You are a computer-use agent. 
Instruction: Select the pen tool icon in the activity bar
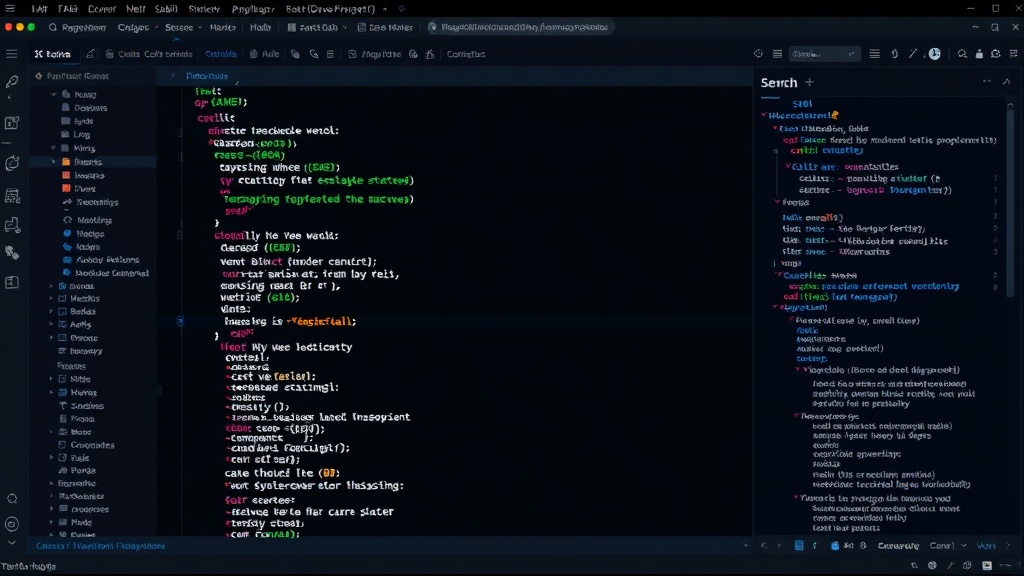(x=12, y=82)
